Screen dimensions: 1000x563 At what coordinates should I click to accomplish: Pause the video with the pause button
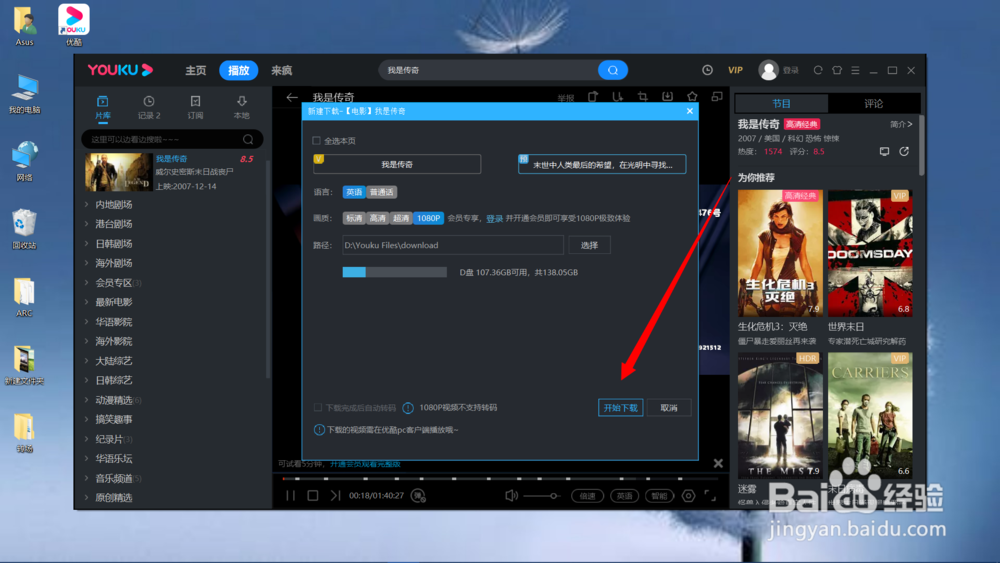[291, 495]
